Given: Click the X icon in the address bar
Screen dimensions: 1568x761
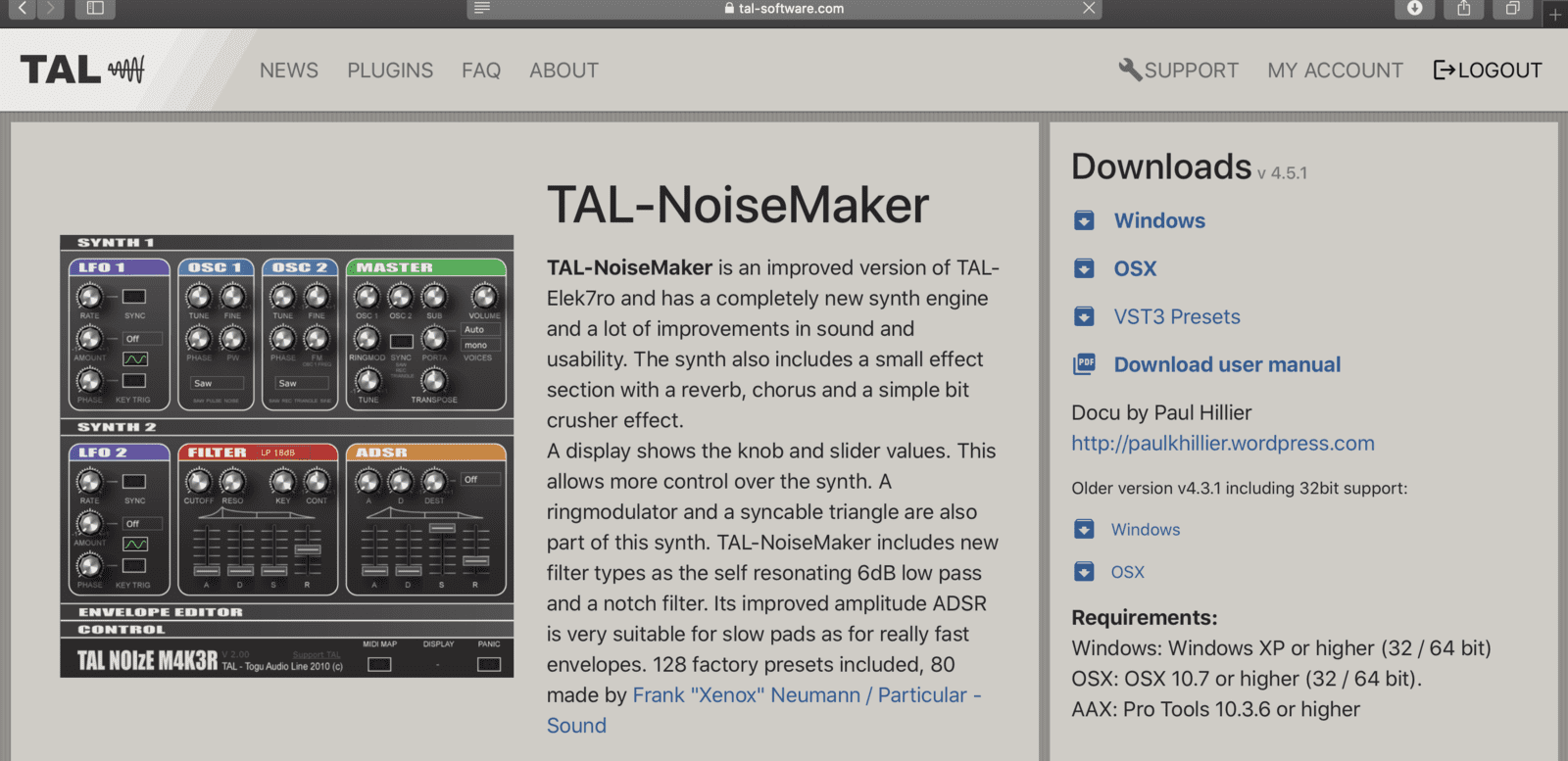Looking at the screenshot, I should pyautogui.click(x=1089, y=8).
